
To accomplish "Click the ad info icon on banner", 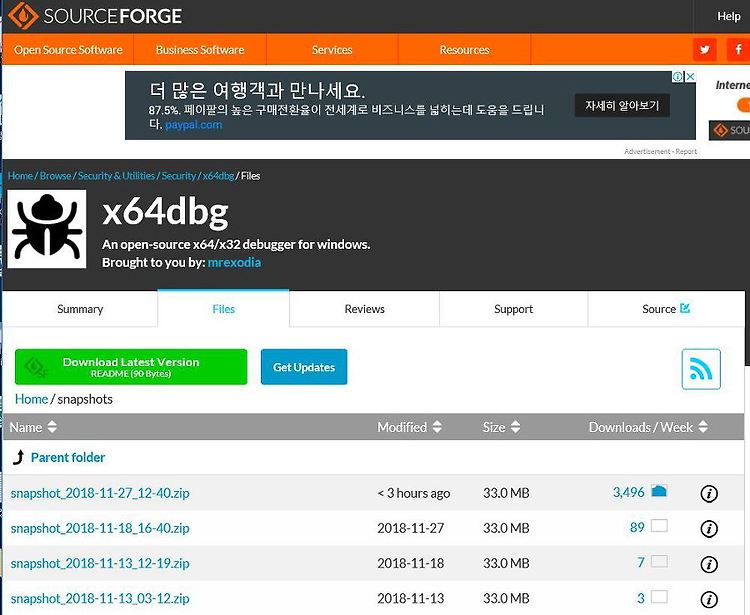I will [x=678, y=77].
